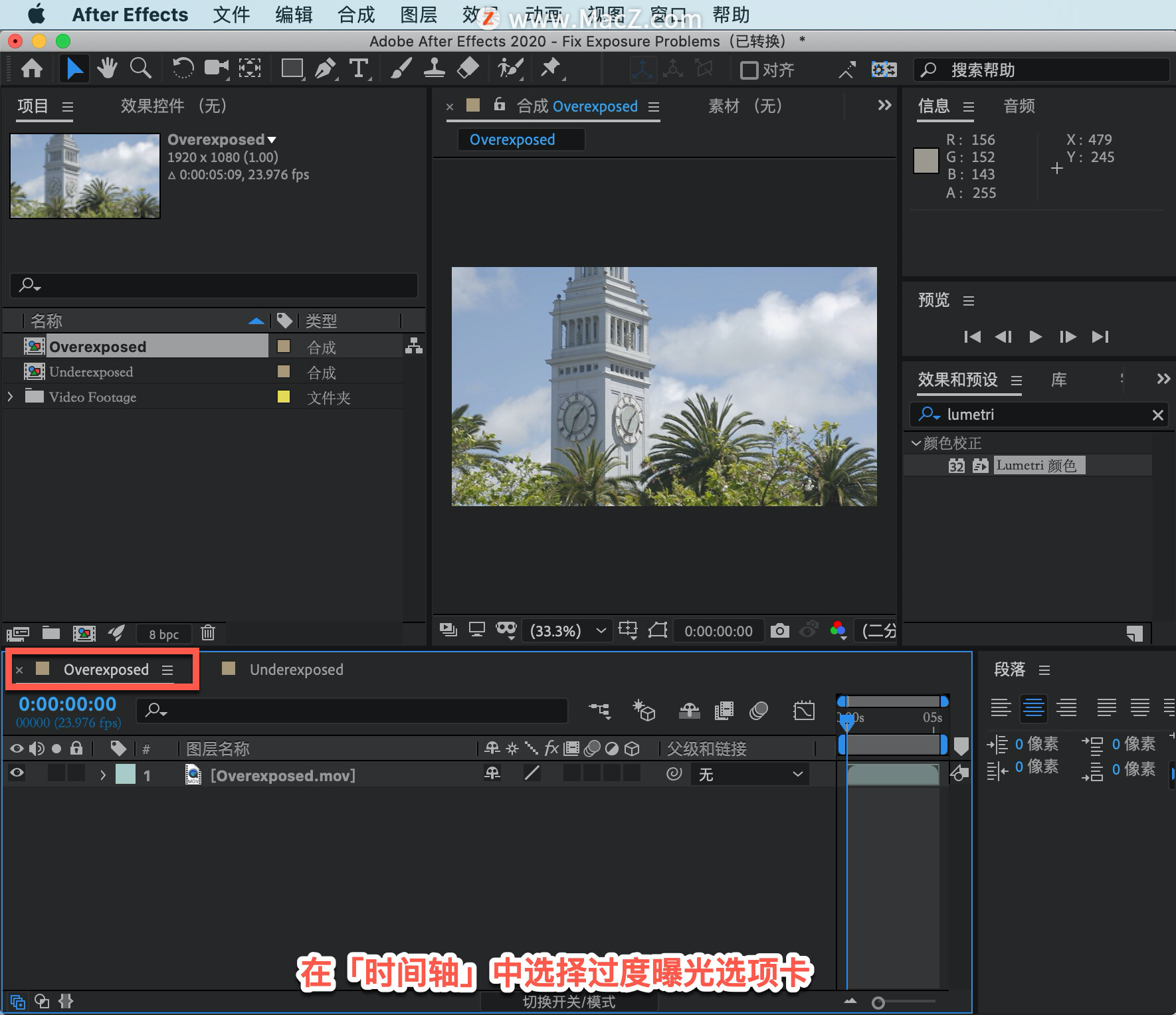This screenshot has width=1176, height=1015.
Task: Show hidden Effects panel tabs chevron
Action: [x=1163, y=379]
